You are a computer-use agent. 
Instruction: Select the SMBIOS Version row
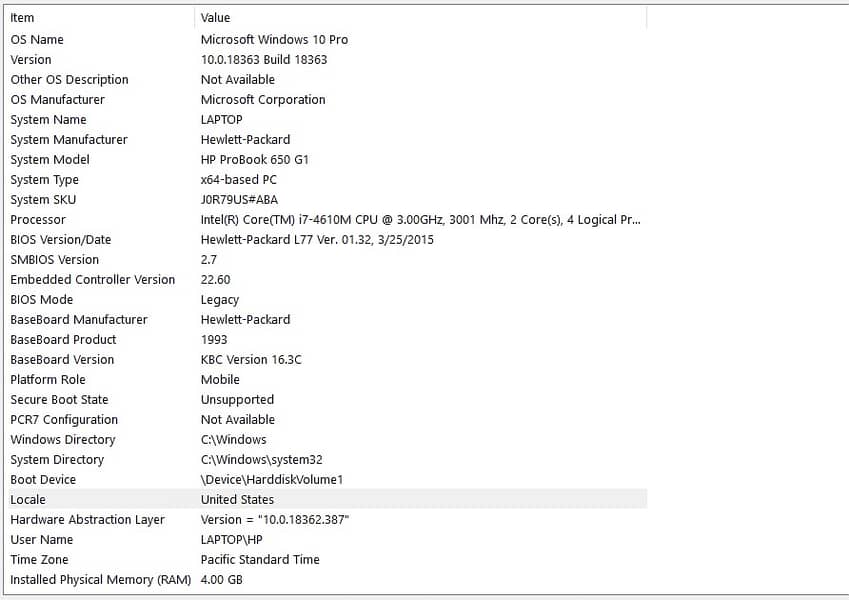click(x=55, y=260)
